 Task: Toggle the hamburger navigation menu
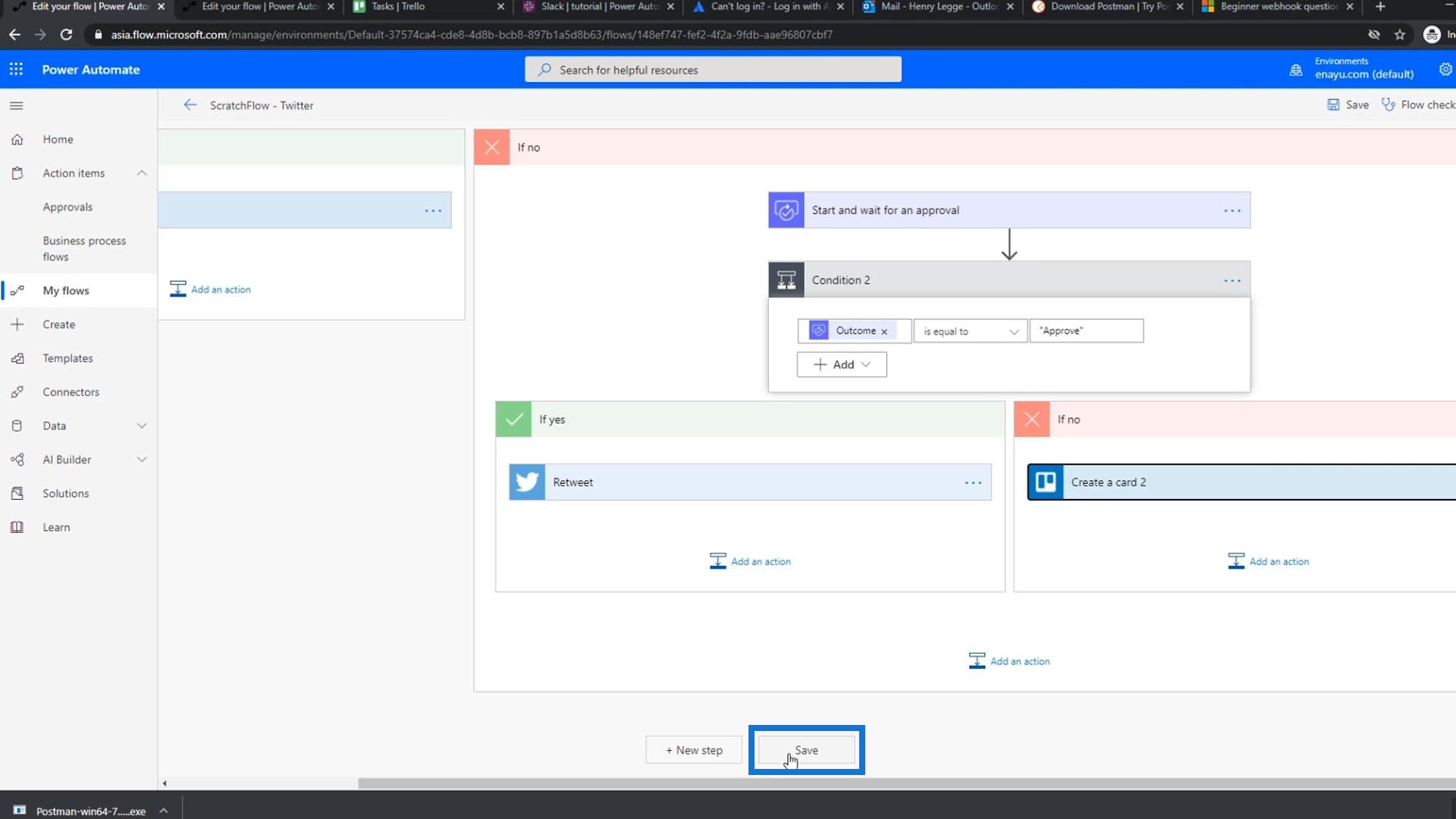coord(17,105)
